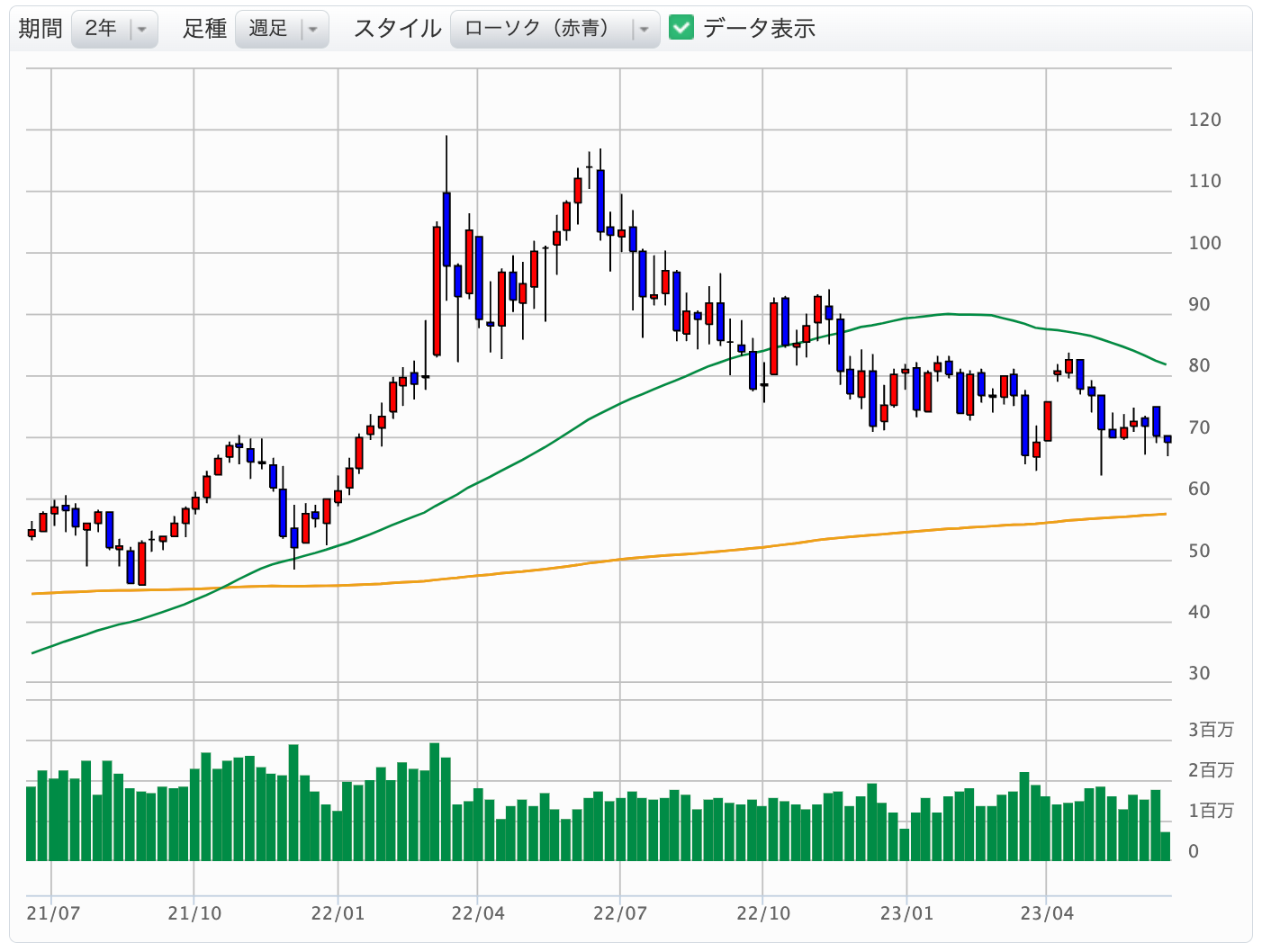
Task: Click the 21/07 date label on the time axis
Action: click(53, 913)
